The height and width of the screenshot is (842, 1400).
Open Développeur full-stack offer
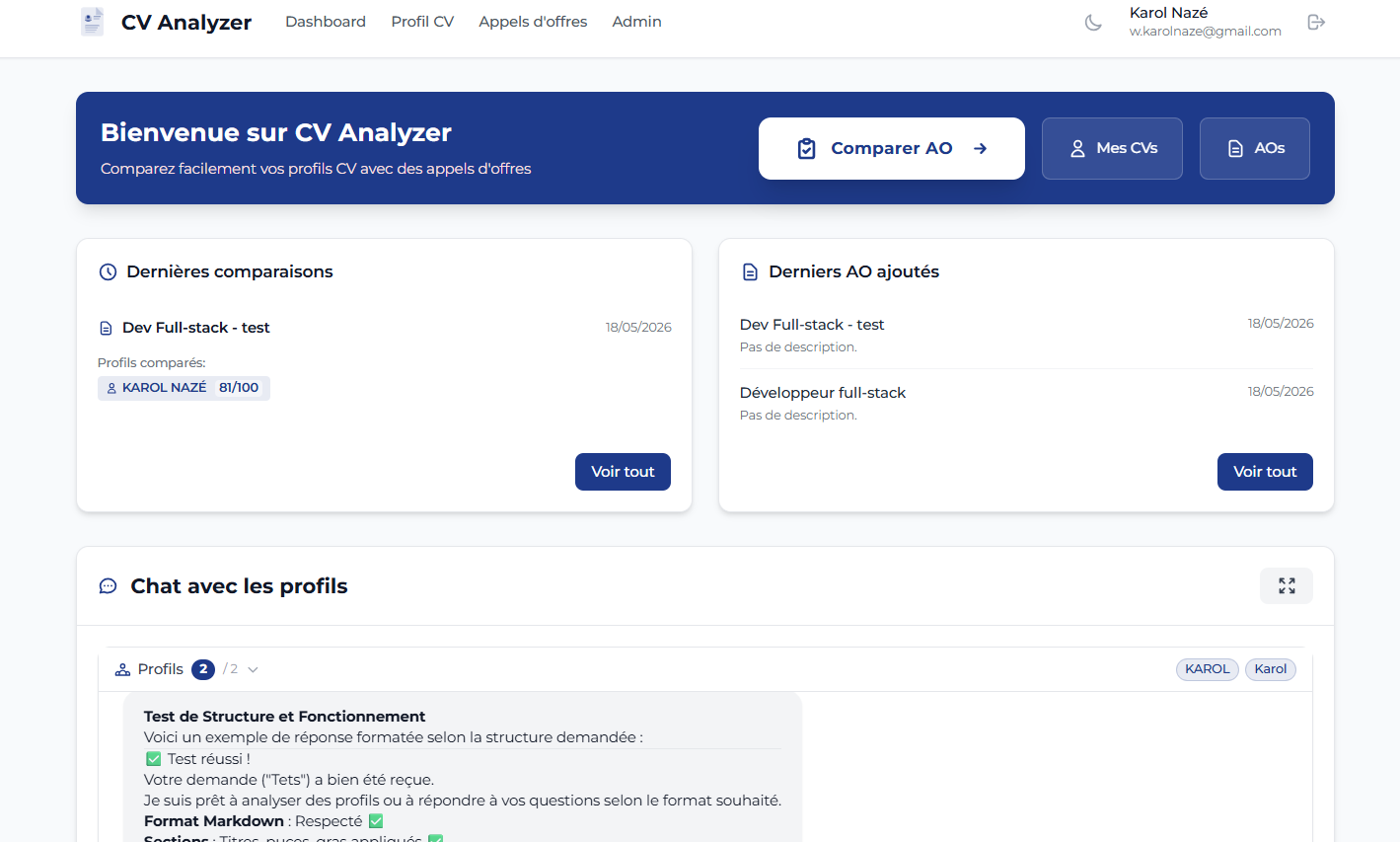pos(823,393)
